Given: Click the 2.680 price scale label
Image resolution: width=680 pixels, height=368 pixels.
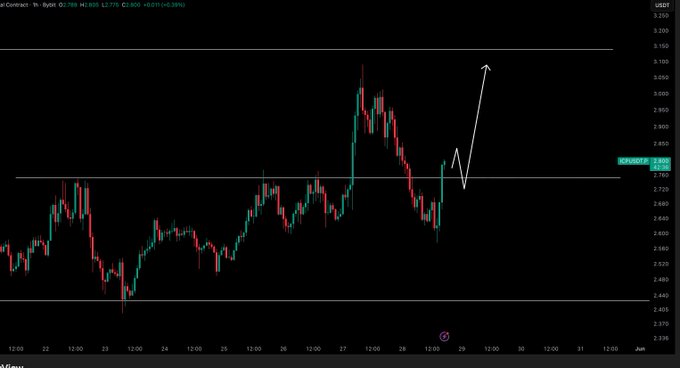Looking at the screenshot, I should point(660,204).
